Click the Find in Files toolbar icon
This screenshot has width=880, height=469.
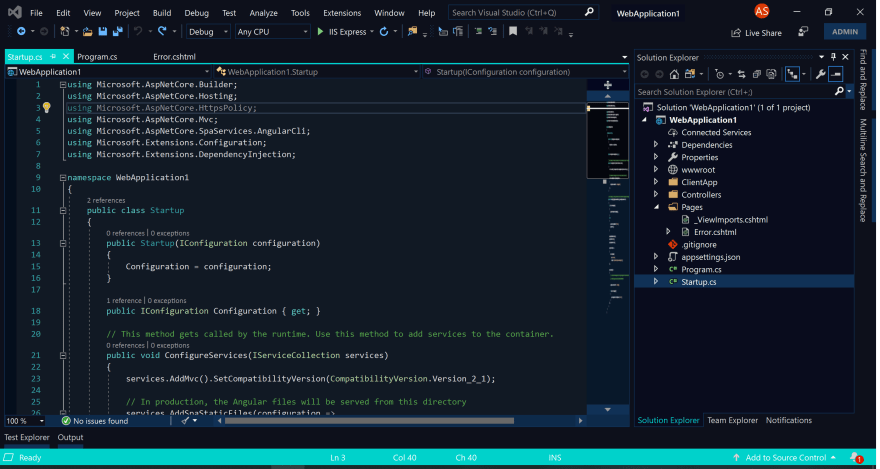click(x=412, y=32)
